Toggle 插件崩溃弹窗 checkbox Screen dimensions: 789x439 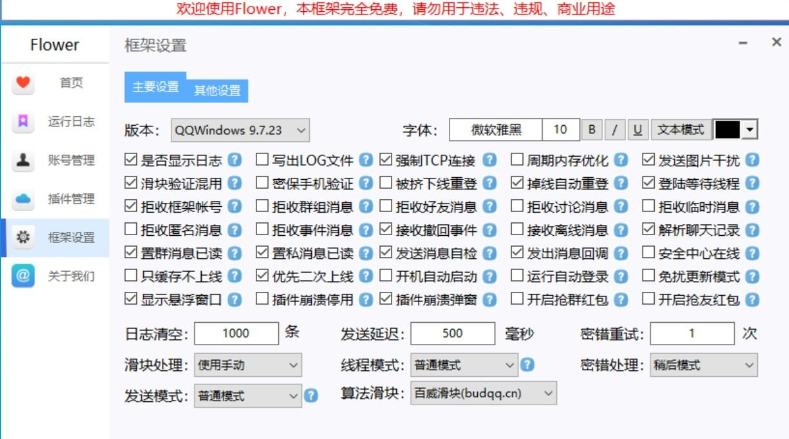point(386,299)
